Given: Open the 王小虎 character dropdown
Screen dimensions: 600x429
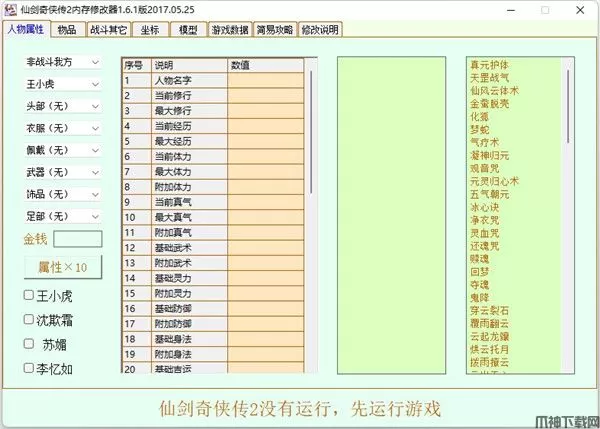Looking at the screenshot, I should [63, 84].
